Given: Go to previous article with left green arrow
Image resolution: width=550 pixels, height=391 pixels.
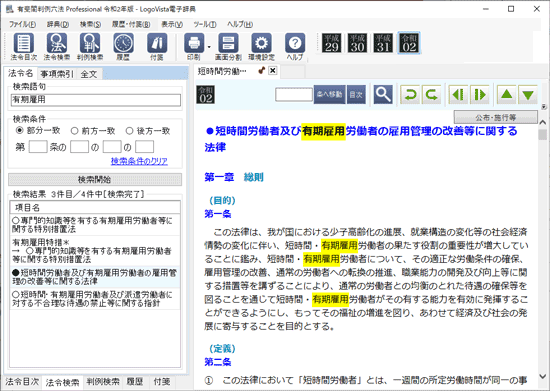Looking at the screenshot, I should pyautogui.click(x=458, y=94).
